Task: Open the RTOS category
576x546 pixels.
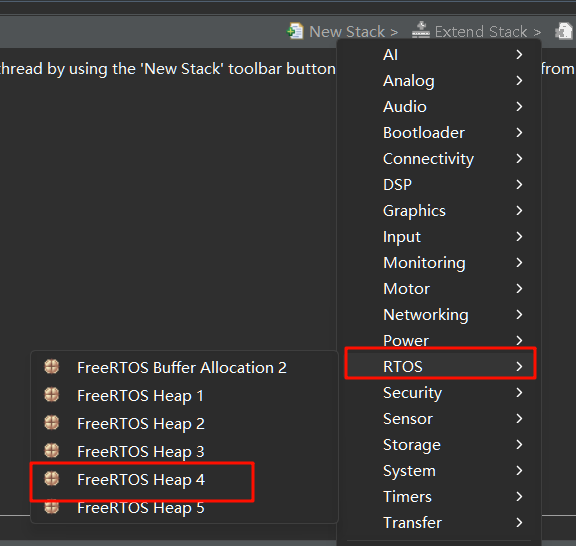Action: pos(439,367)
